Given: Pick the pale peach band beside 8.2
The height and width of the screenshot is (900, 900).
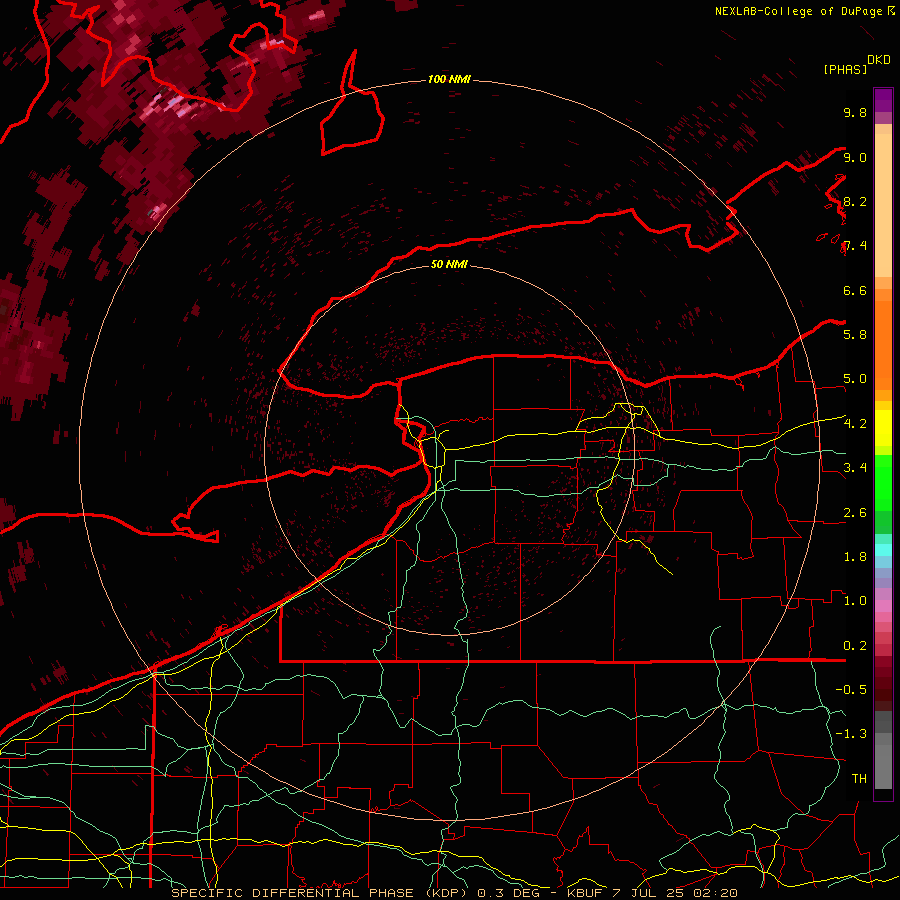Looking at the screenshot, I should click(883, 205).
